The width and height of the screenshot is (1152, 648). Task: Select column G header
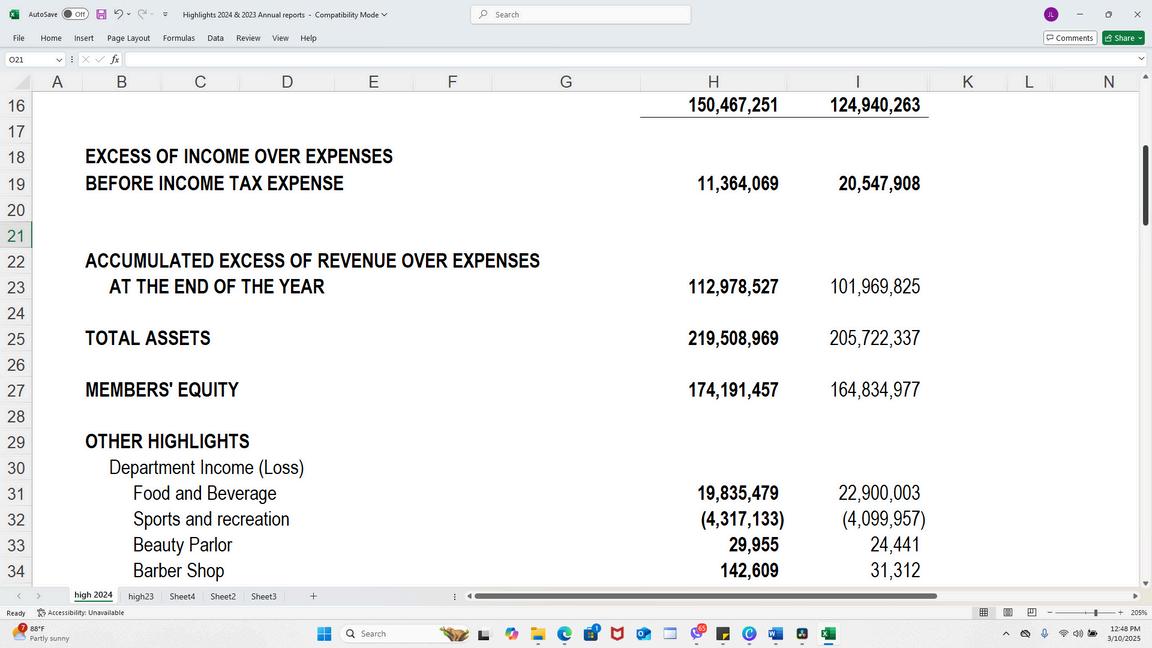pos(566,82)
